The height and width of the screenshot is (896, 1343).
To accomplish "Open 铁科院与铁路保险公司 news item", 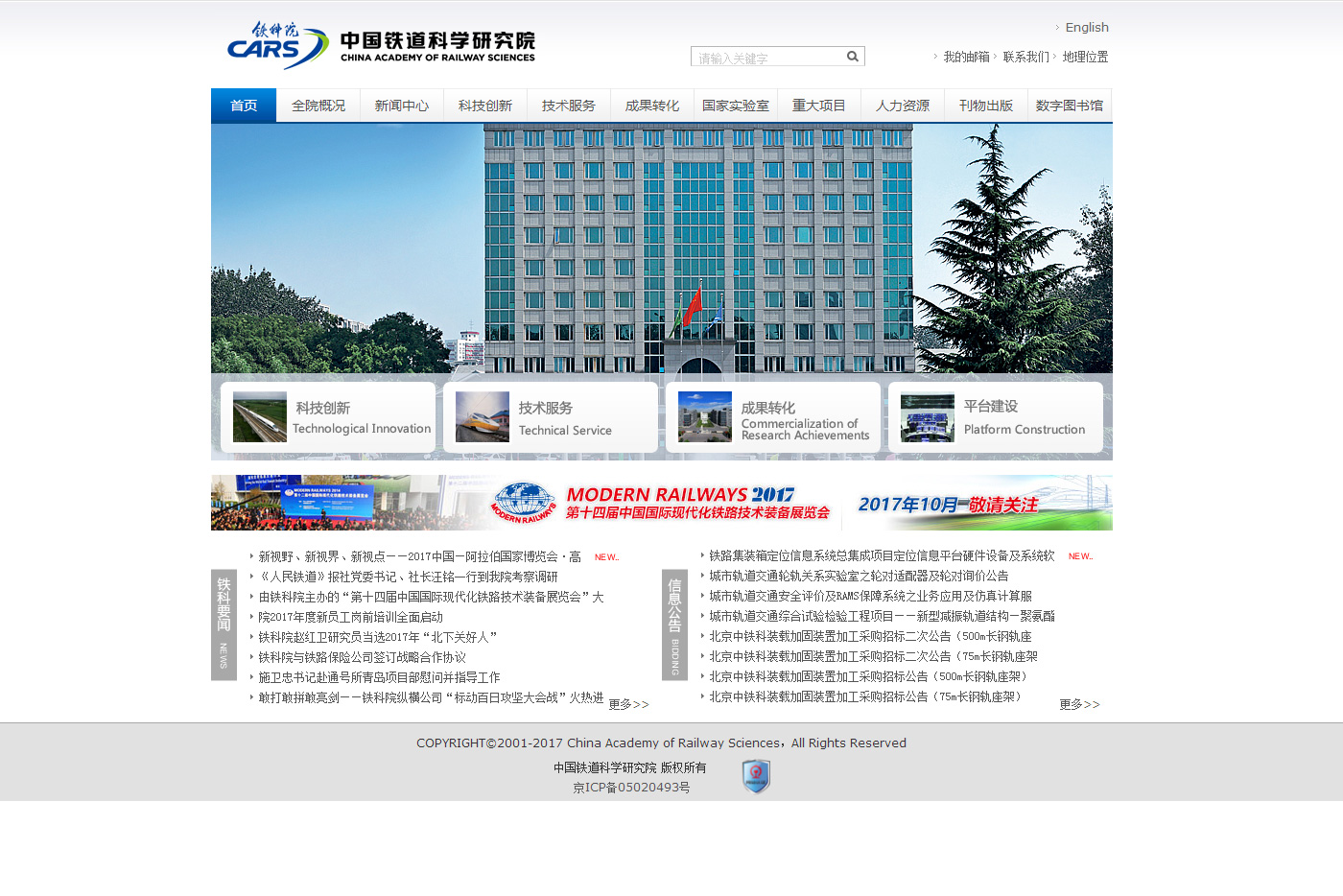I will pos(362,657).
